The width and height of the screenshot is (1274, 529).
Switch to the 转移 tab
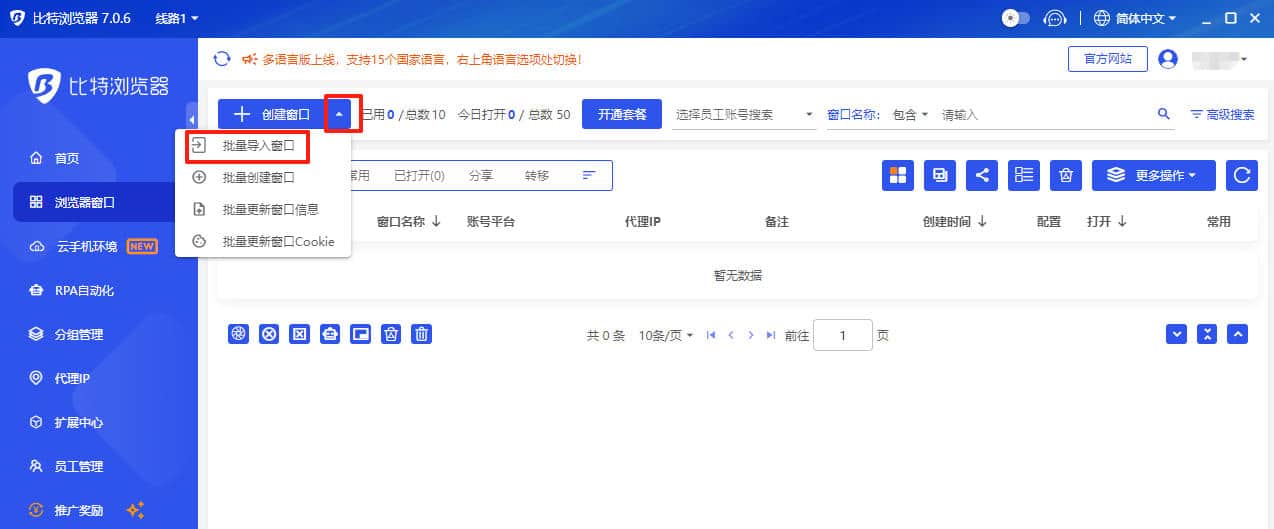pyautogui.click(x=537, y=175)
